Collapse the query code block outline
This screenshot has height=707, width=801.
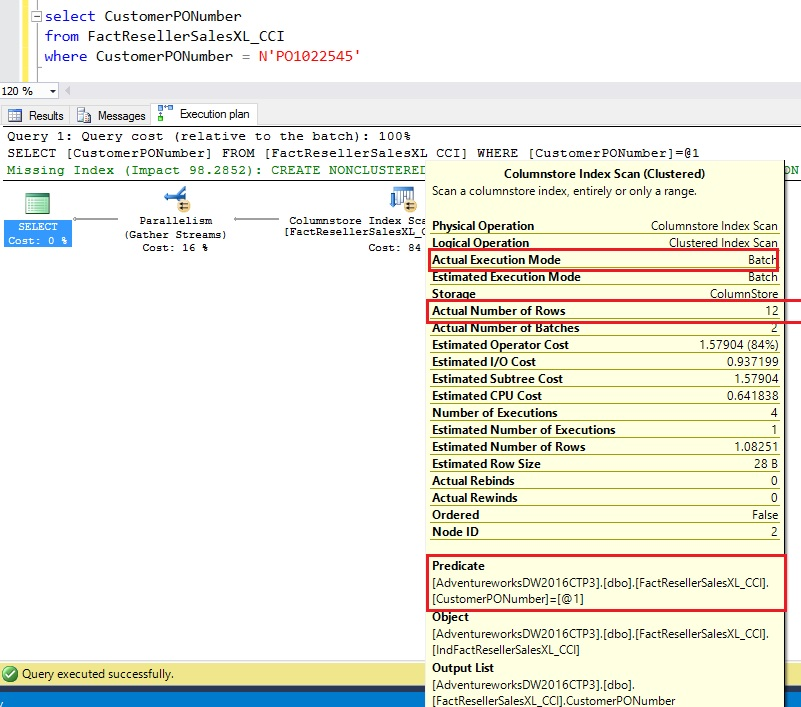tap(37, 17)
